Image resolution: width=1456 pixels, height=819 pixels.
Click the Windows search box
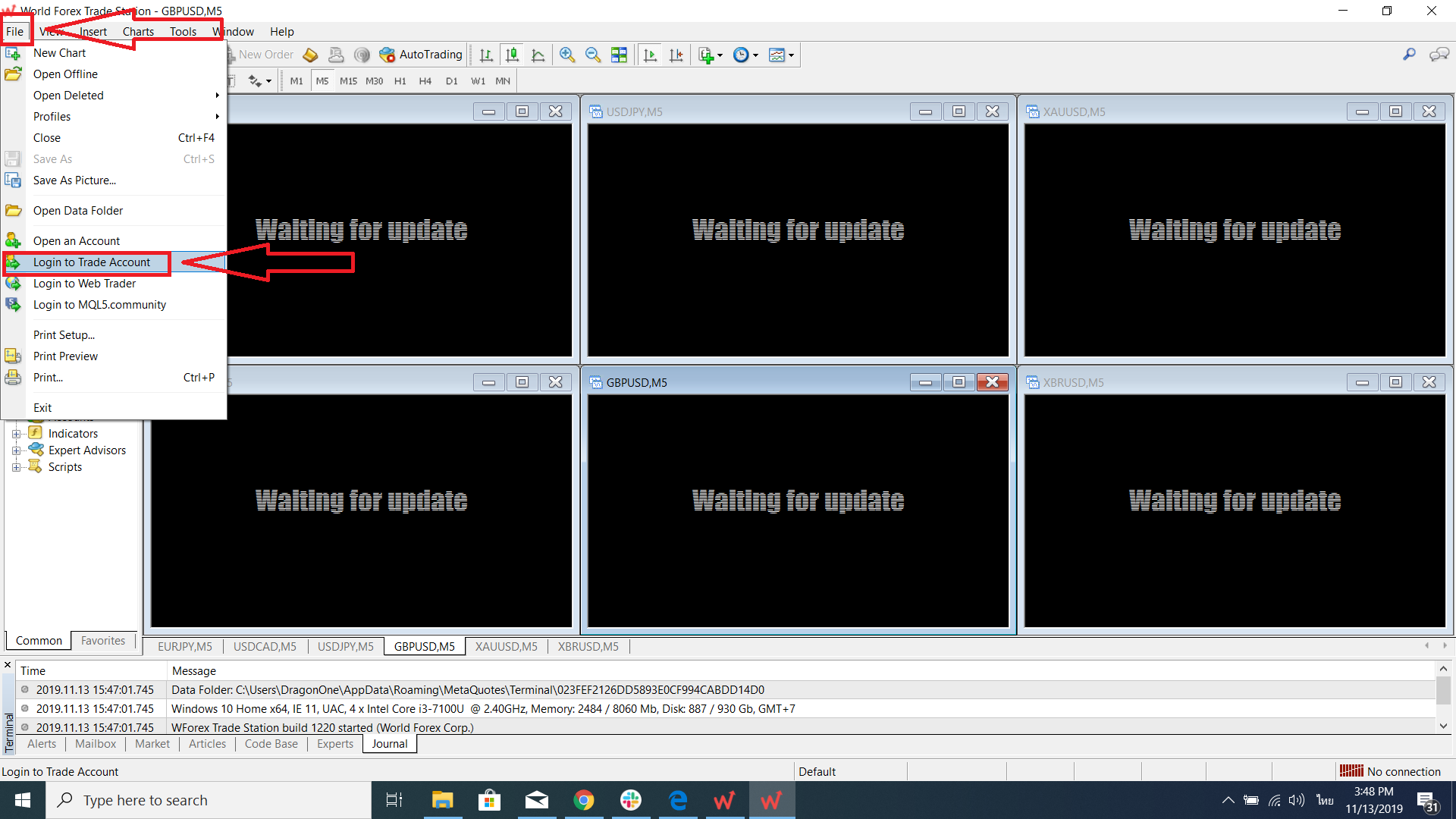point(209,800)
